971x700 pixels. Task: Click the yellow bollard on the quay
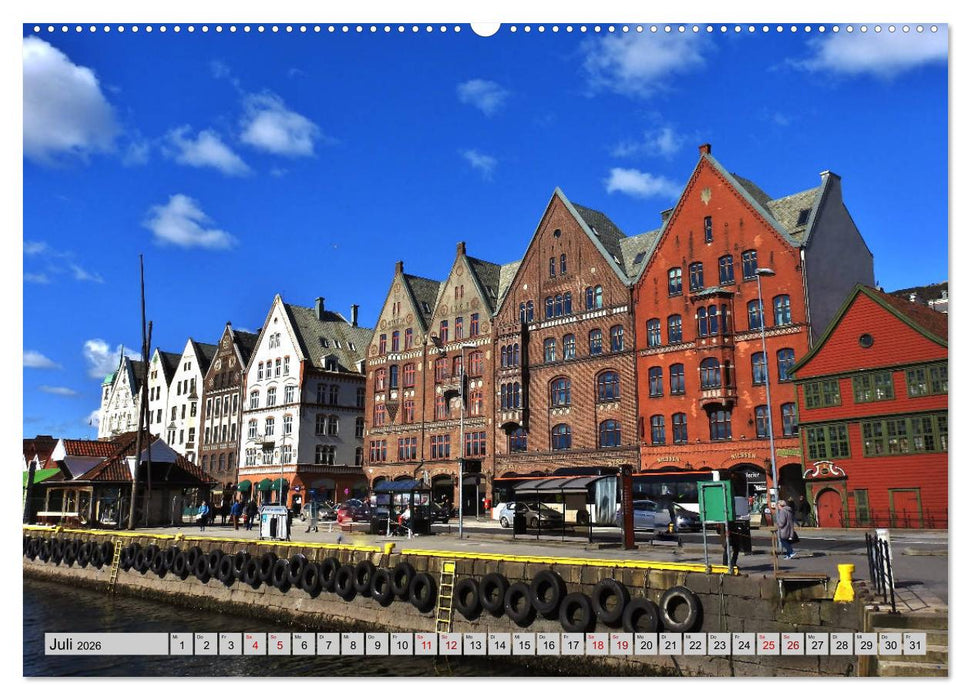point(845,583)
